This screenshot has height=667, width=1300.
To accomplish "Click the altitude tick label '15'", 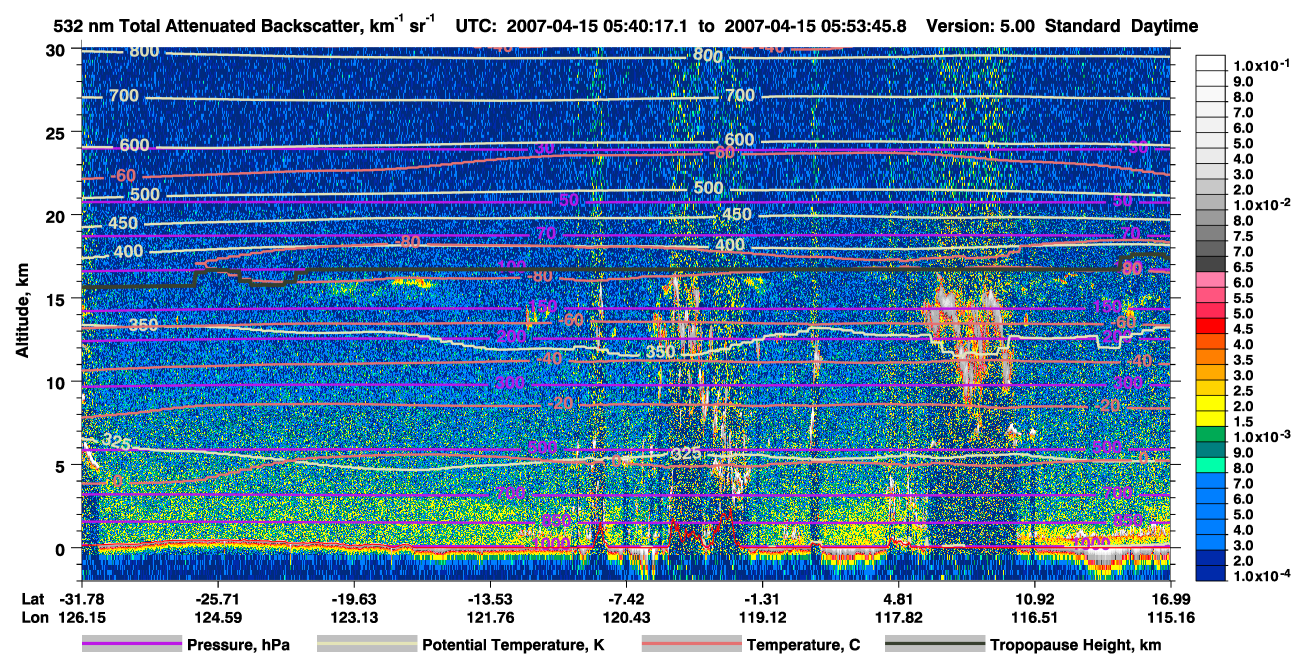I will 58,298.
